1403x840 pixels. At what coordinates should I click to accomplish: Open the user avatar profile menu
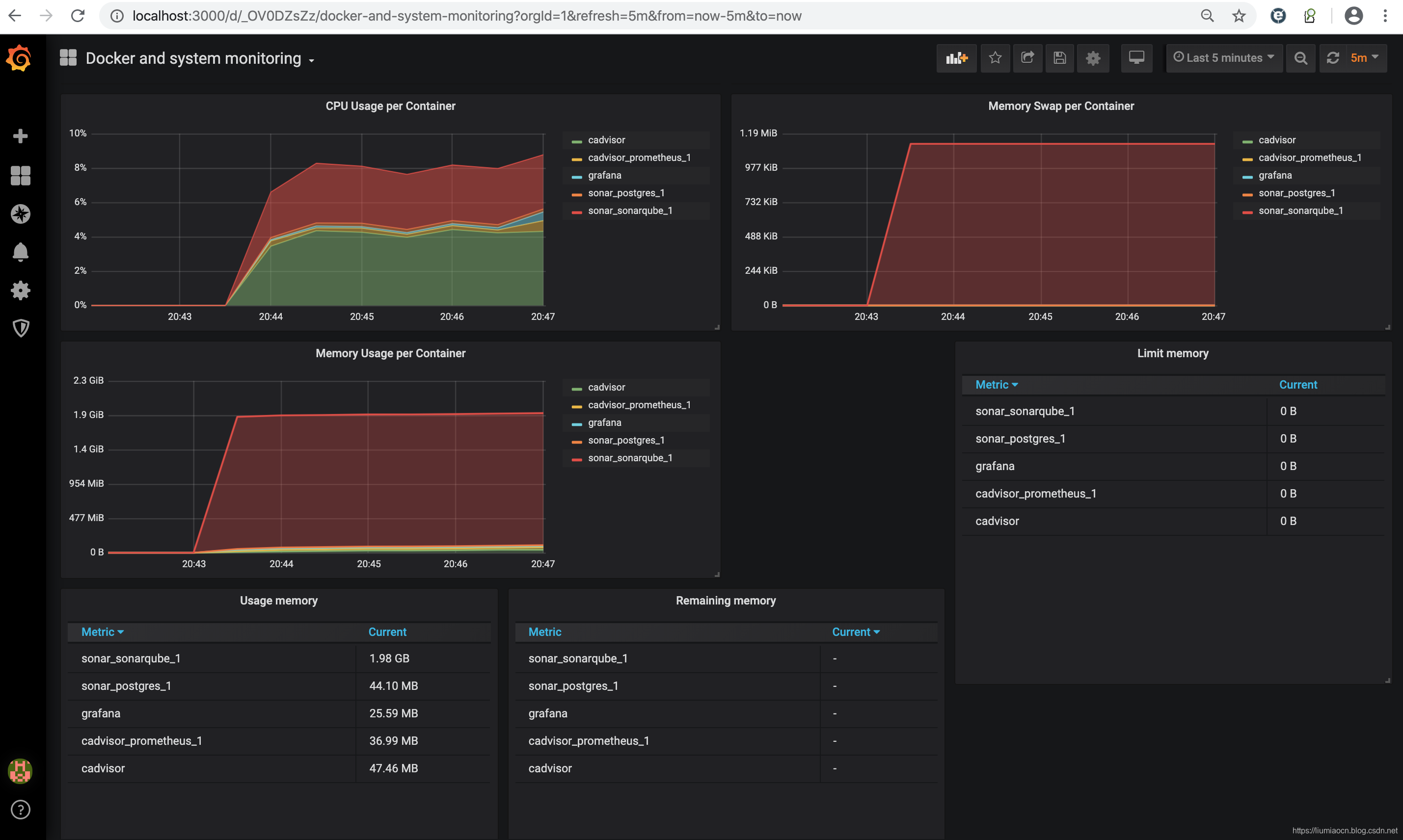tap(20, 771)
